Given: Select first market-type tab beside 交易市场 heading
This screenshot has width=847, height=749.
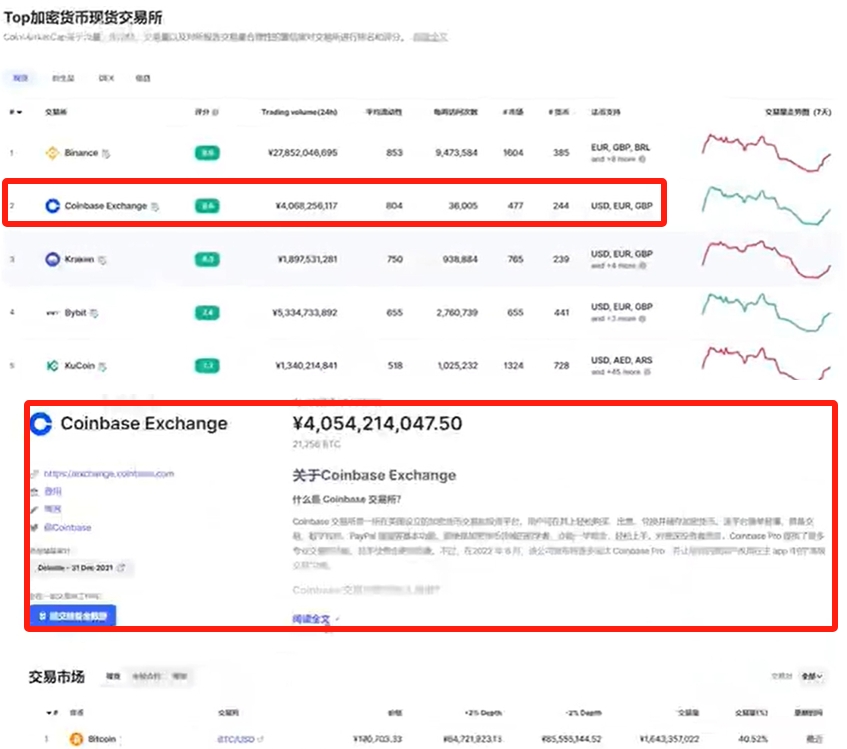Looking at the screenshot, I should (x=113, y=676).
